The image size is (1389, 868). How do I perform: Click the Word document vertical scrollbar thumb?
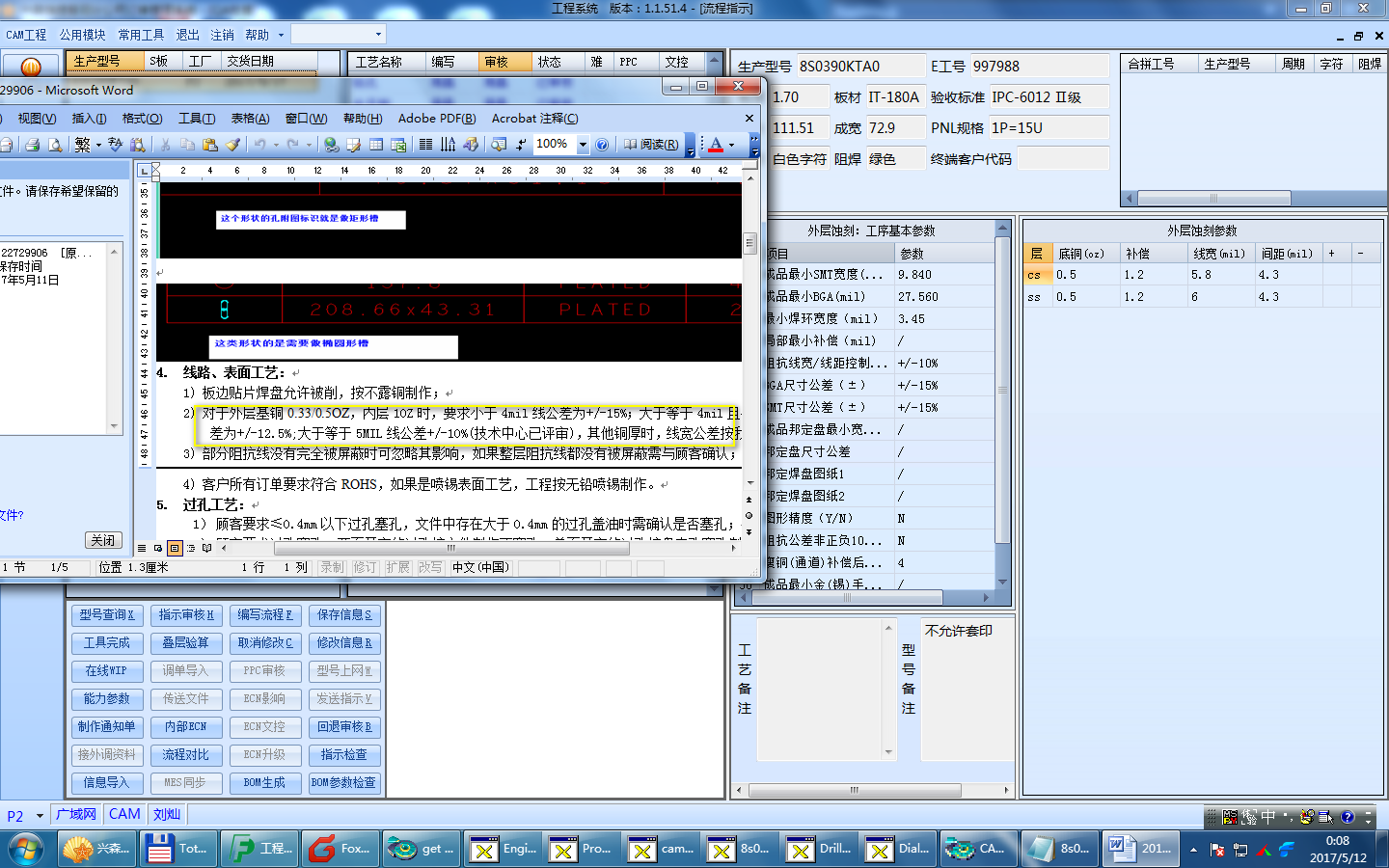(749, 243)
